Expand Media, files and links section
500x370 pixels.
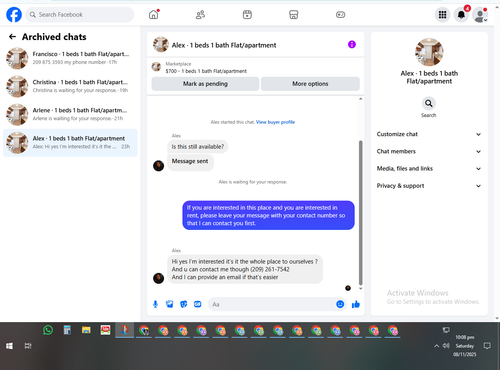tap(429, 169)
